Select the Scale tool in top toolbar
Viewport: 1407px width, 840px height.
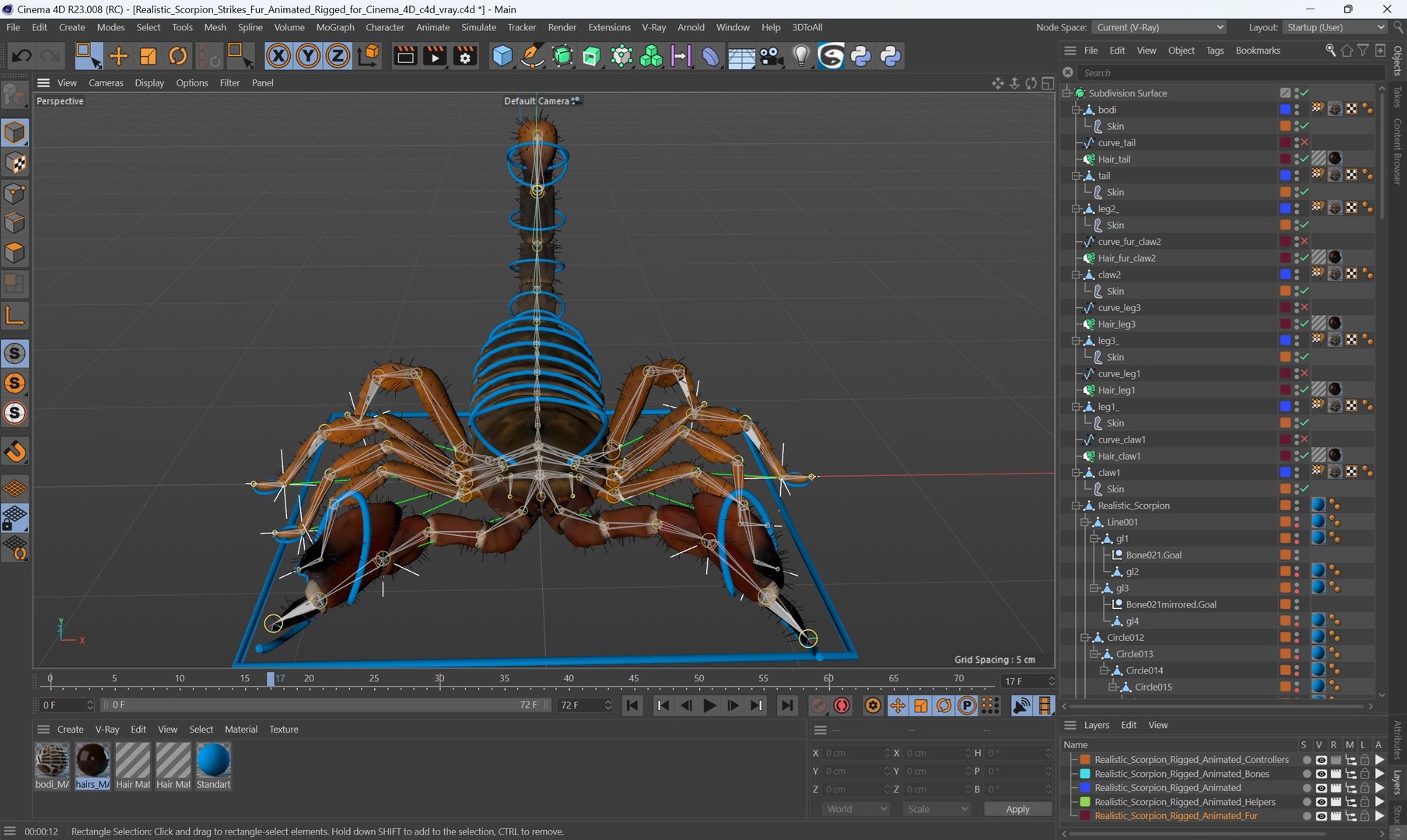148,56
